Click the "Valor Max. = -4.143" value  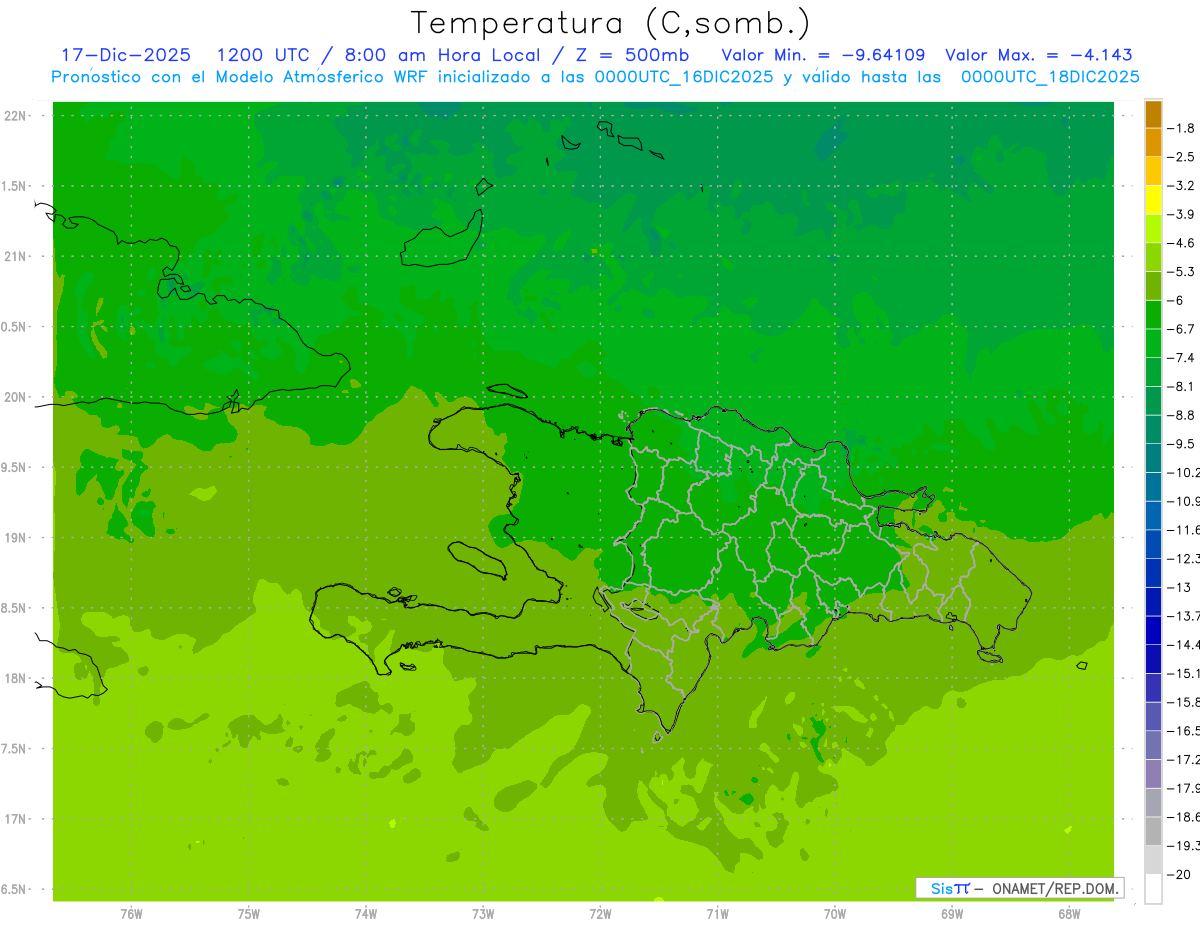click(x=1039, y=55)
